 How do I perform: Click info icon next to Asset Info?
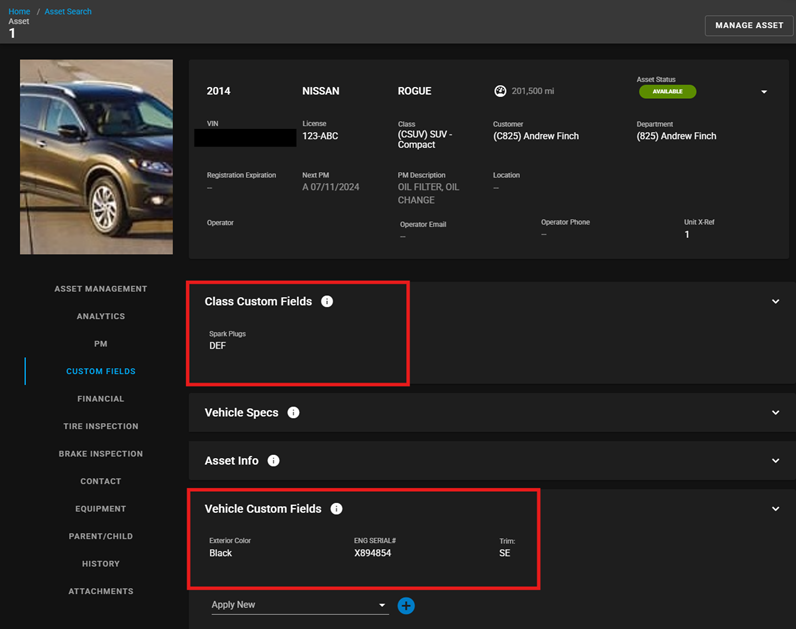click(273, 461)
